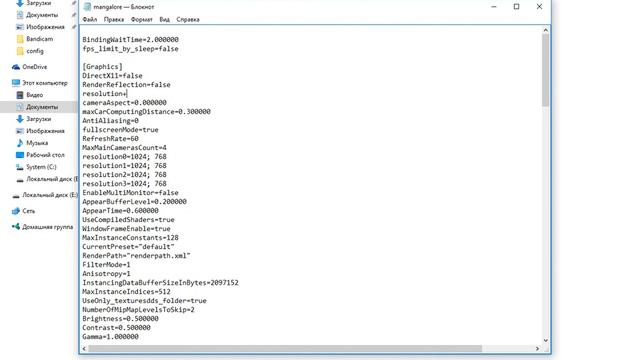
Task: Click the System (C:) drive icon
Action: coord(20,167)
